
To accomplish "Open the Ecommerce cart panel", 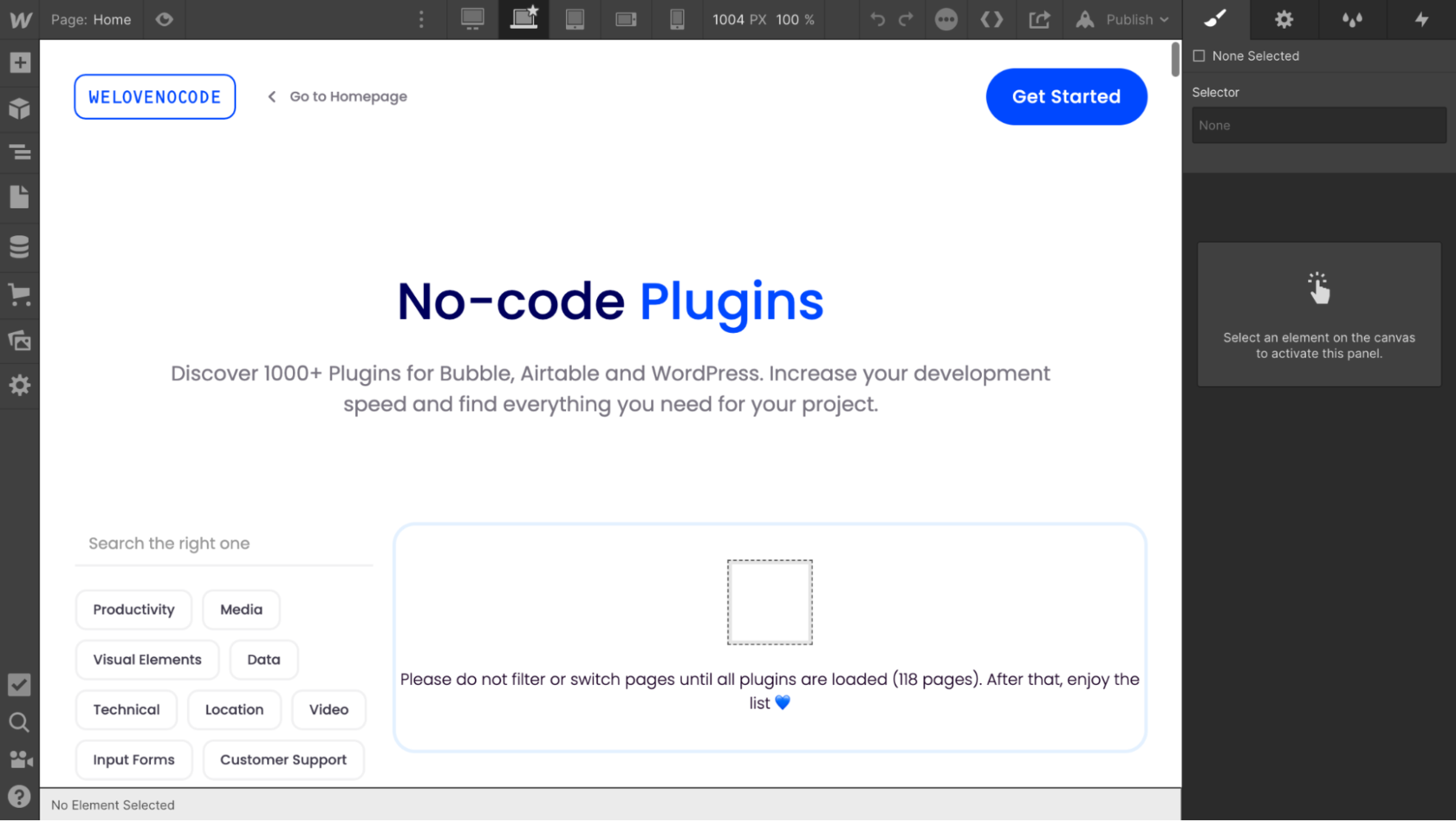I will (20, 294).
